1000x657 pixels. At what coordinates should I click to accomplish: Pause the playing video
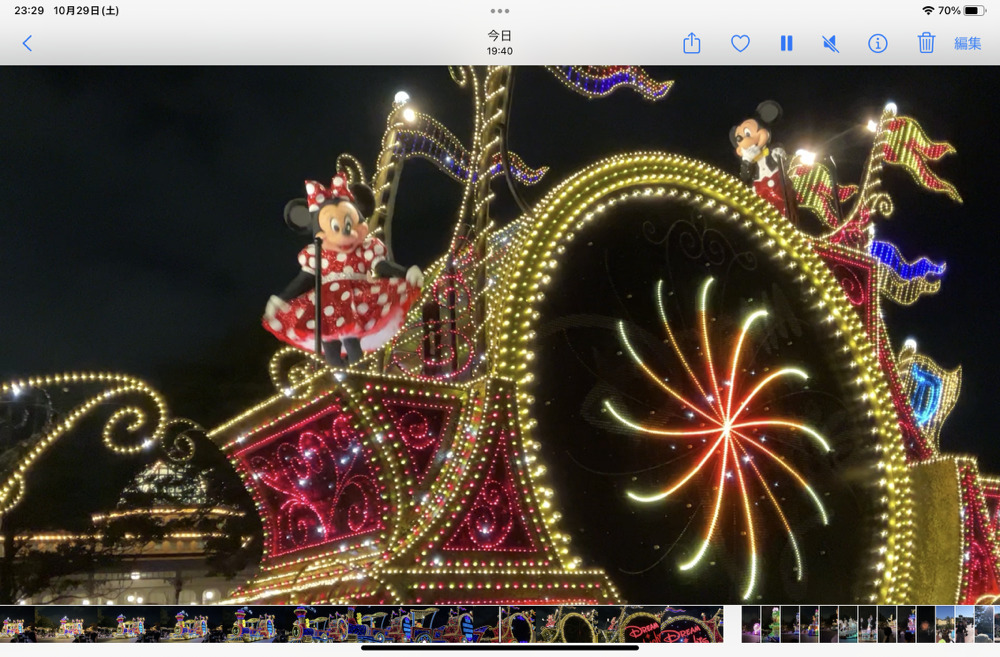point(786,43)
